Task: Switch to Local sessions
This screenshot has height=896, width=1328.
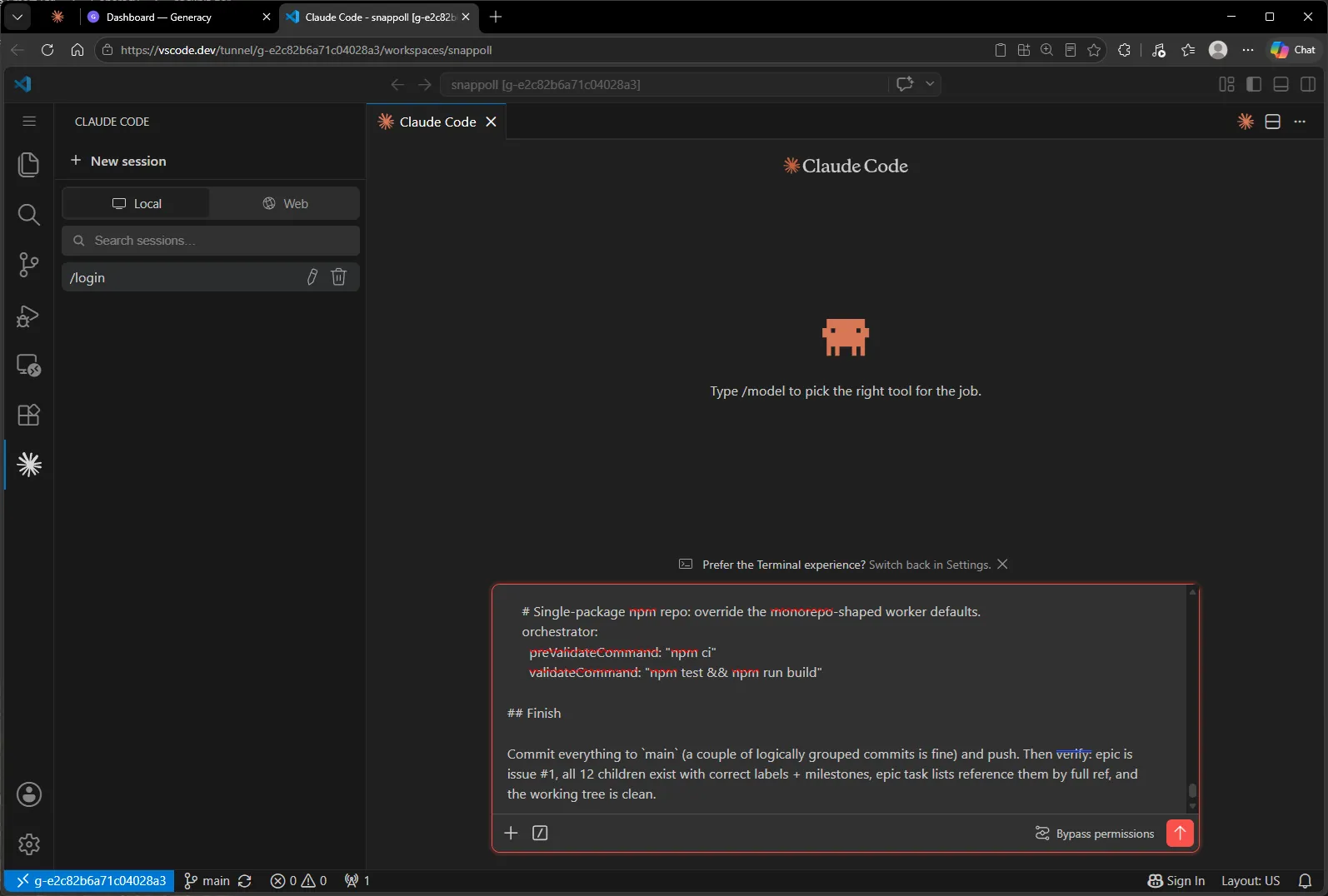Action: pyautogui.click(x=137, y=203)
